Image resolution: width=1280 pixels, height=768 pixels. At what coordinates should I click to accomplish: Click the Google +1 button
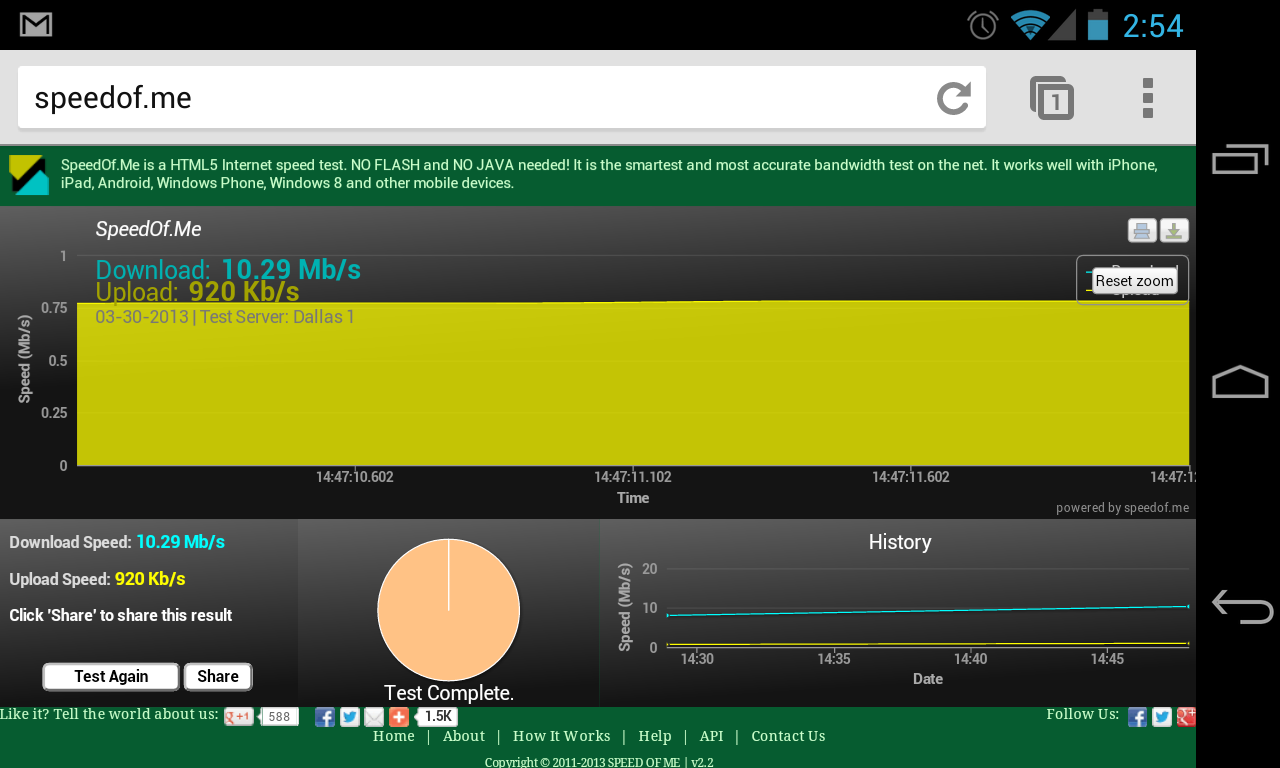[x=239, y=717]
